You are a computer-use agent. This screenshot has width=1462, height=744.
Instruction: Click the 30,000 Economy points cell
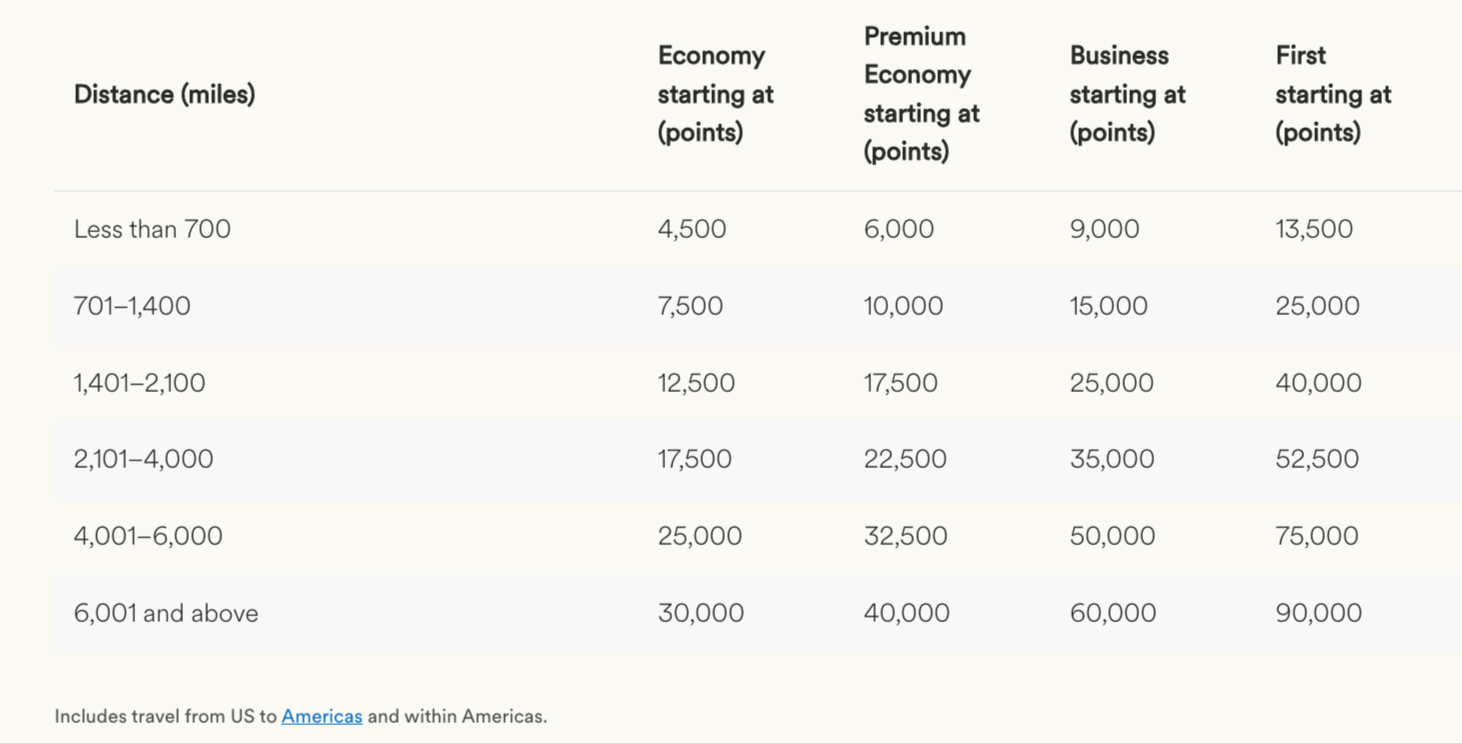(x=701, y=613)
